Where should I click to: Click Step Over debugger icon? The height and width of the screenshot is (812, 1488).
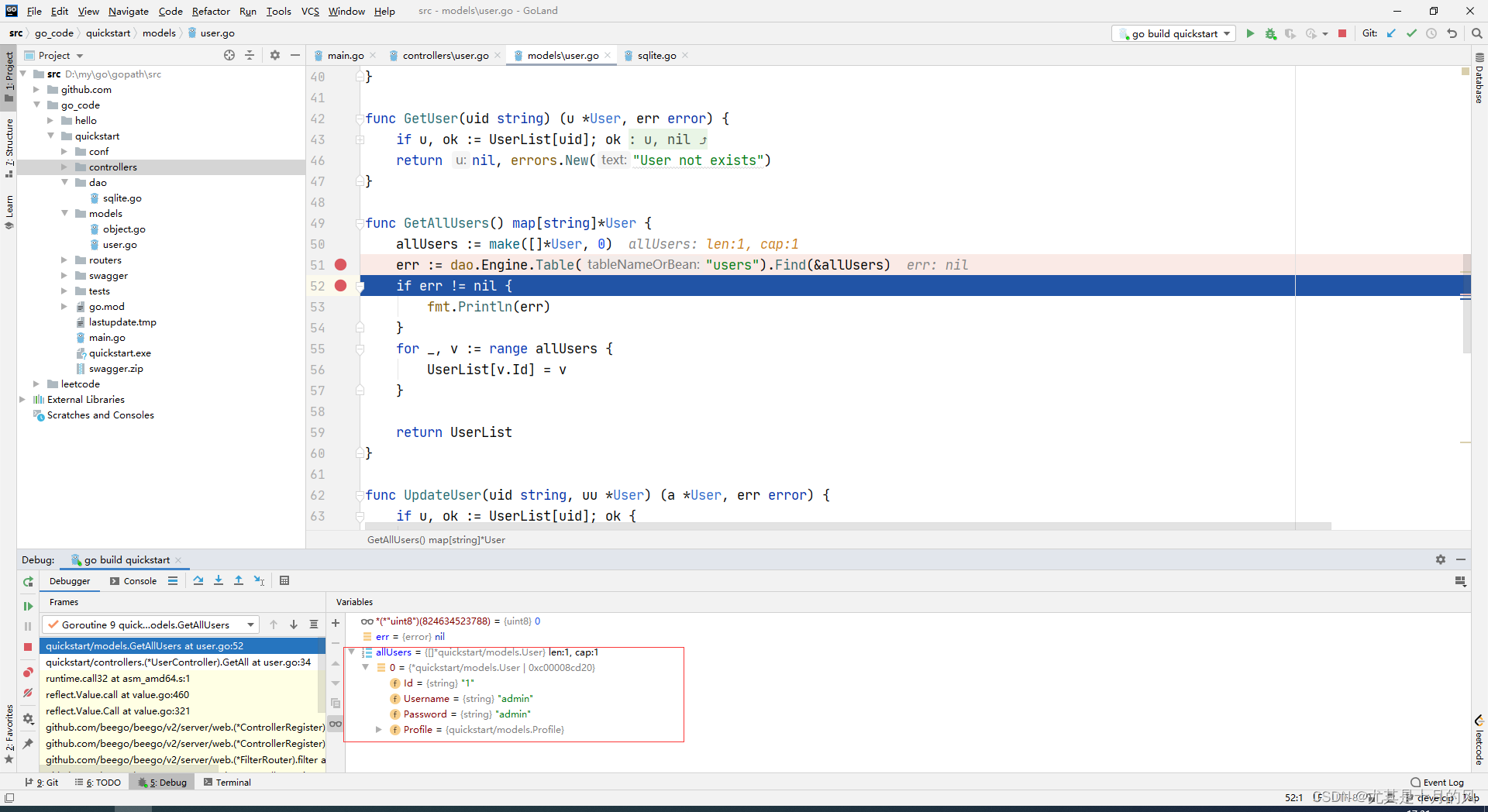pos(198,580)
